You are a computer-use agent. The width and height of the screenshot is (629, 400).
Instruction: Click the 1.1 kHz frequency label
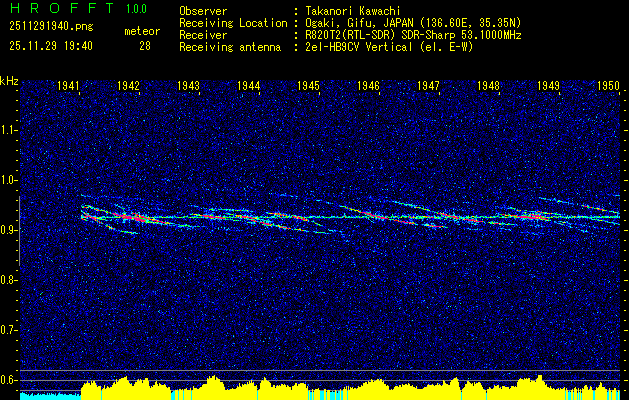click(x=8, y=130)
